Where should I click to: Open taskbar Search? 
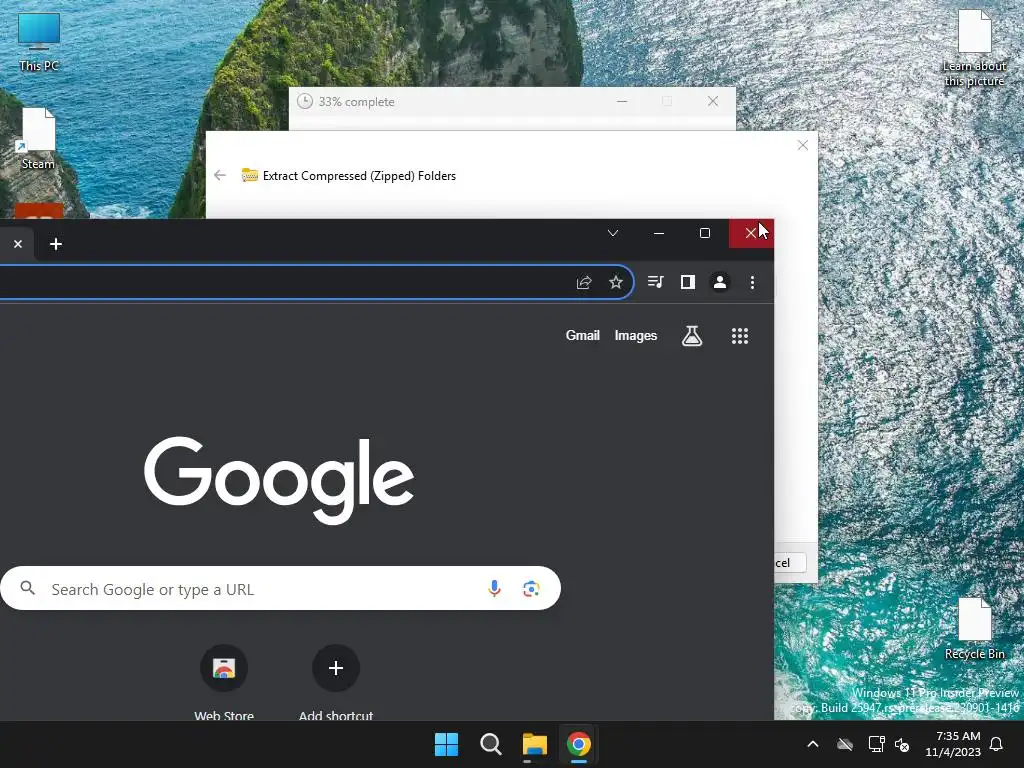(490, 744)
